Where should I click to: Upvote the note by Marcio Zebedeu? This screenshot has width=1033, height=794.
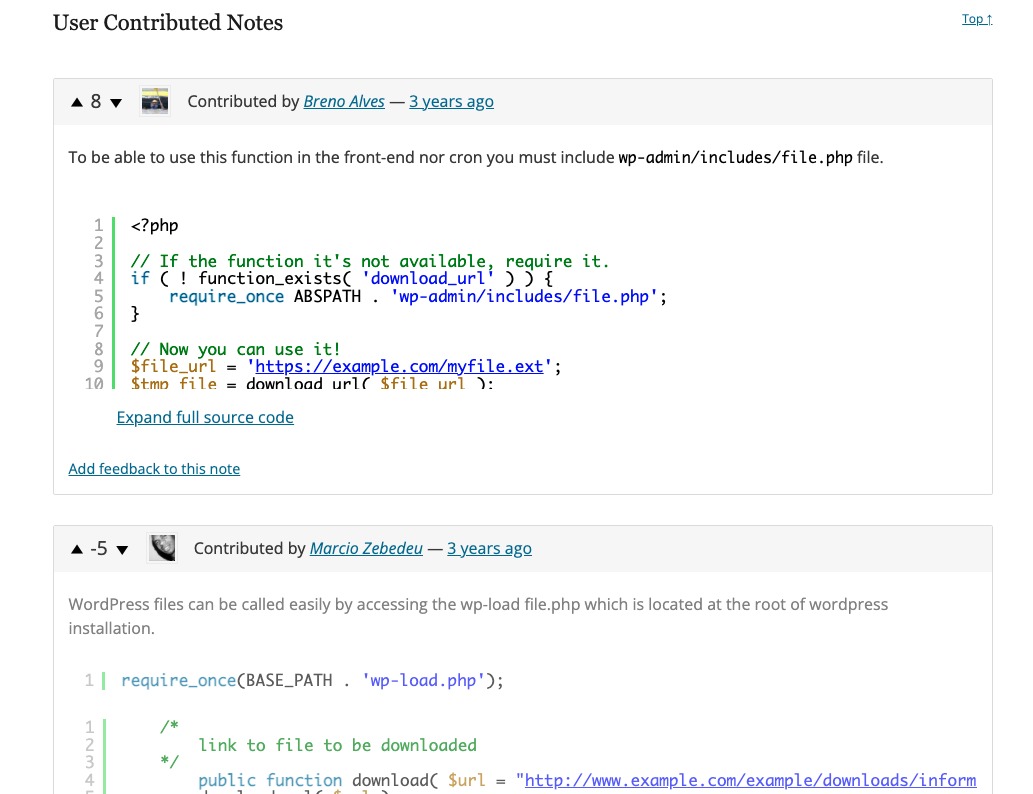[x=76, y=549]
